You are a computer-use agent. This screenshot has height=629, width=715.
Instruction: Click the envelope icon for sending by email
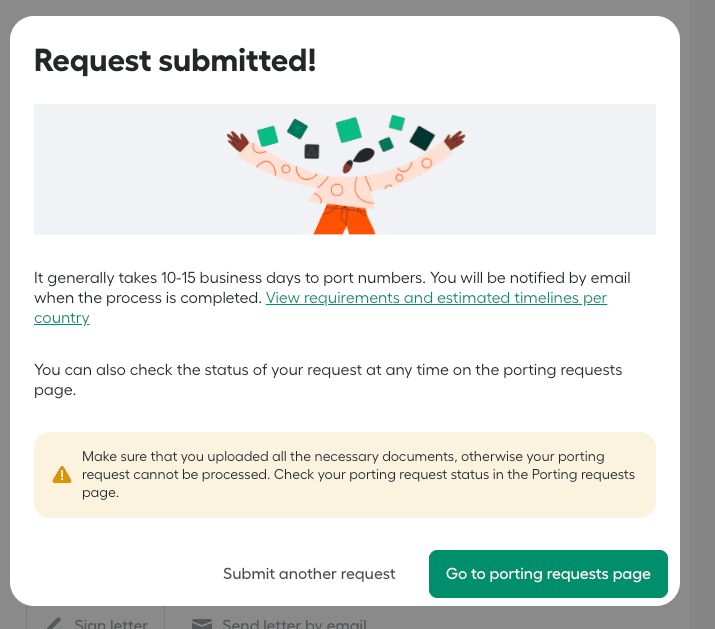(202, 624)
